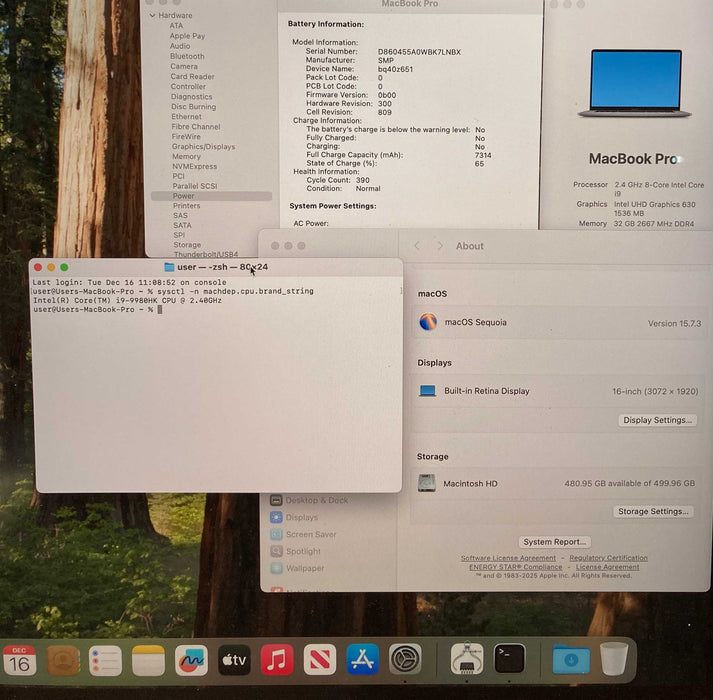
Task: Click the folder icon in Terminal title bar
Action: pos(169,267)
